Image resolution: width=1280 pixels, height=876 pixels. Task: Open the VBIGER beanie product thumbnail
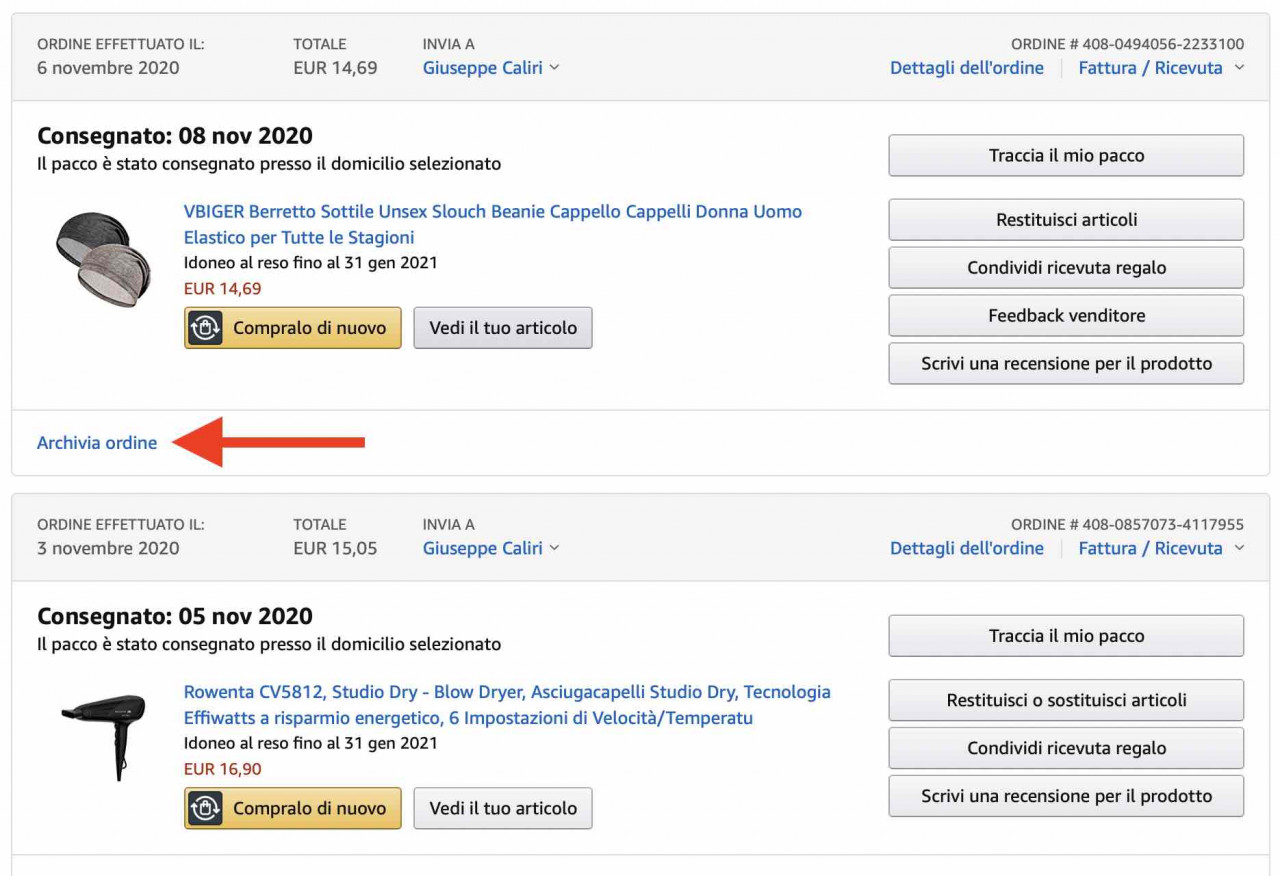[x=103, y=259]
